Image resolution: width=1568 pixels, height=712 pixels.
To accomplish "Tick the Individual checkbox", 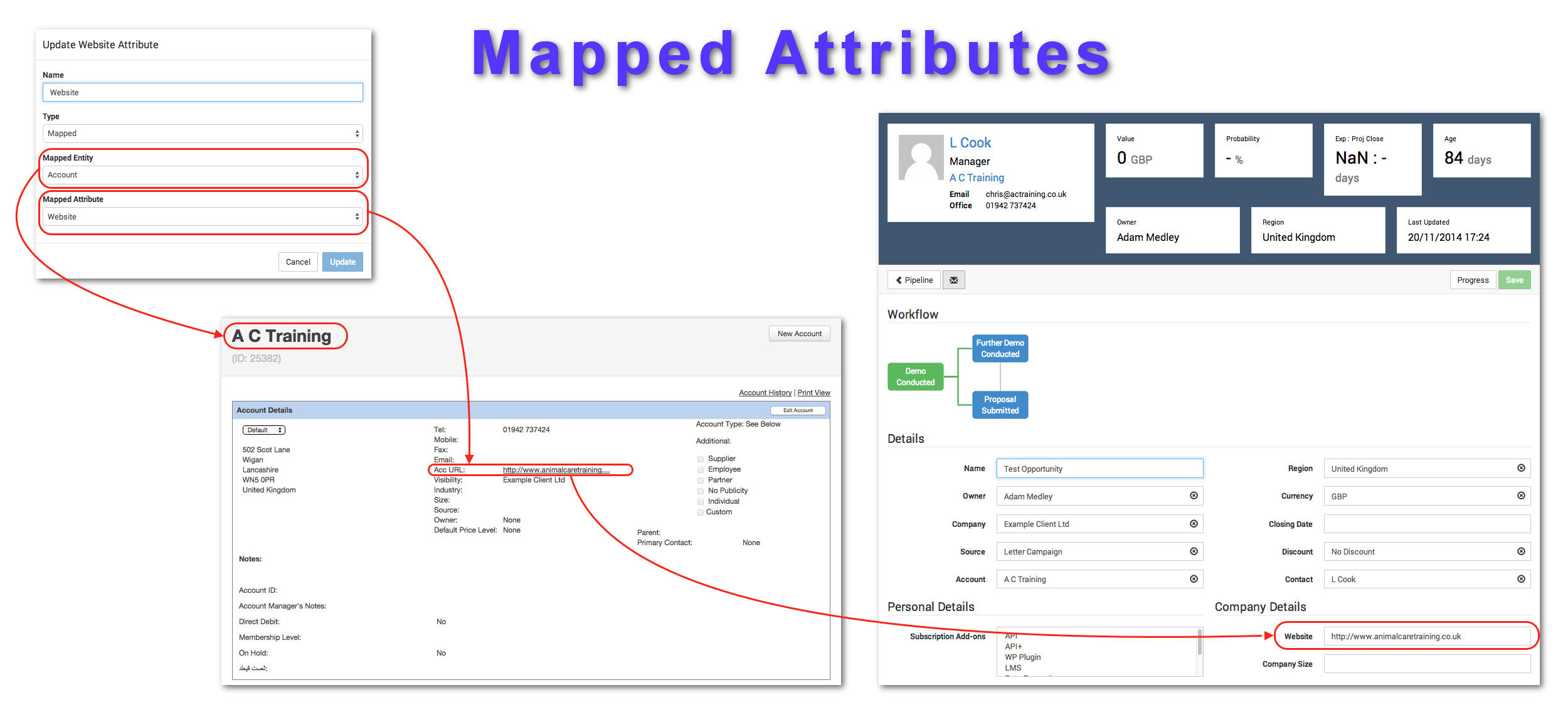I will [x=701, y=502].
